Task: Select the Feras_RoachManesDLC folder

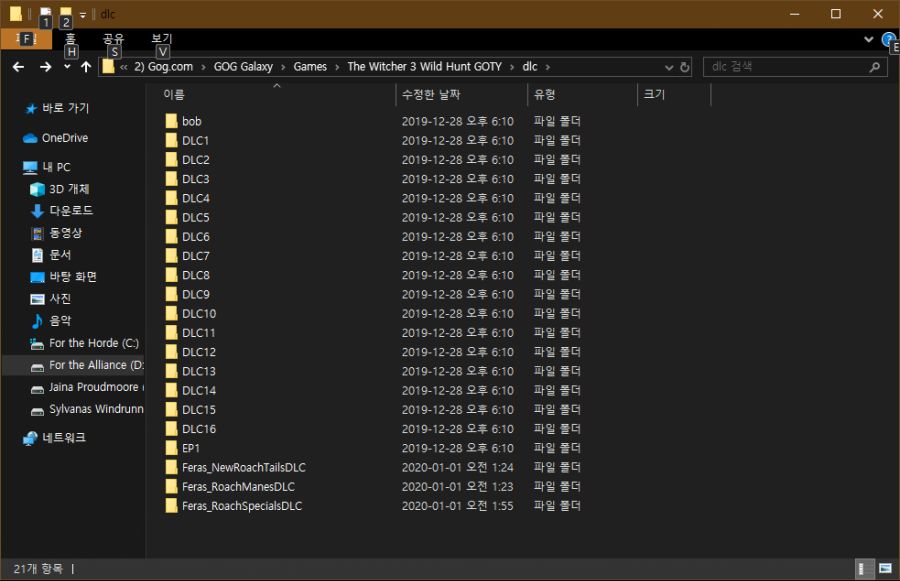Action: click(x=238, y=487)
